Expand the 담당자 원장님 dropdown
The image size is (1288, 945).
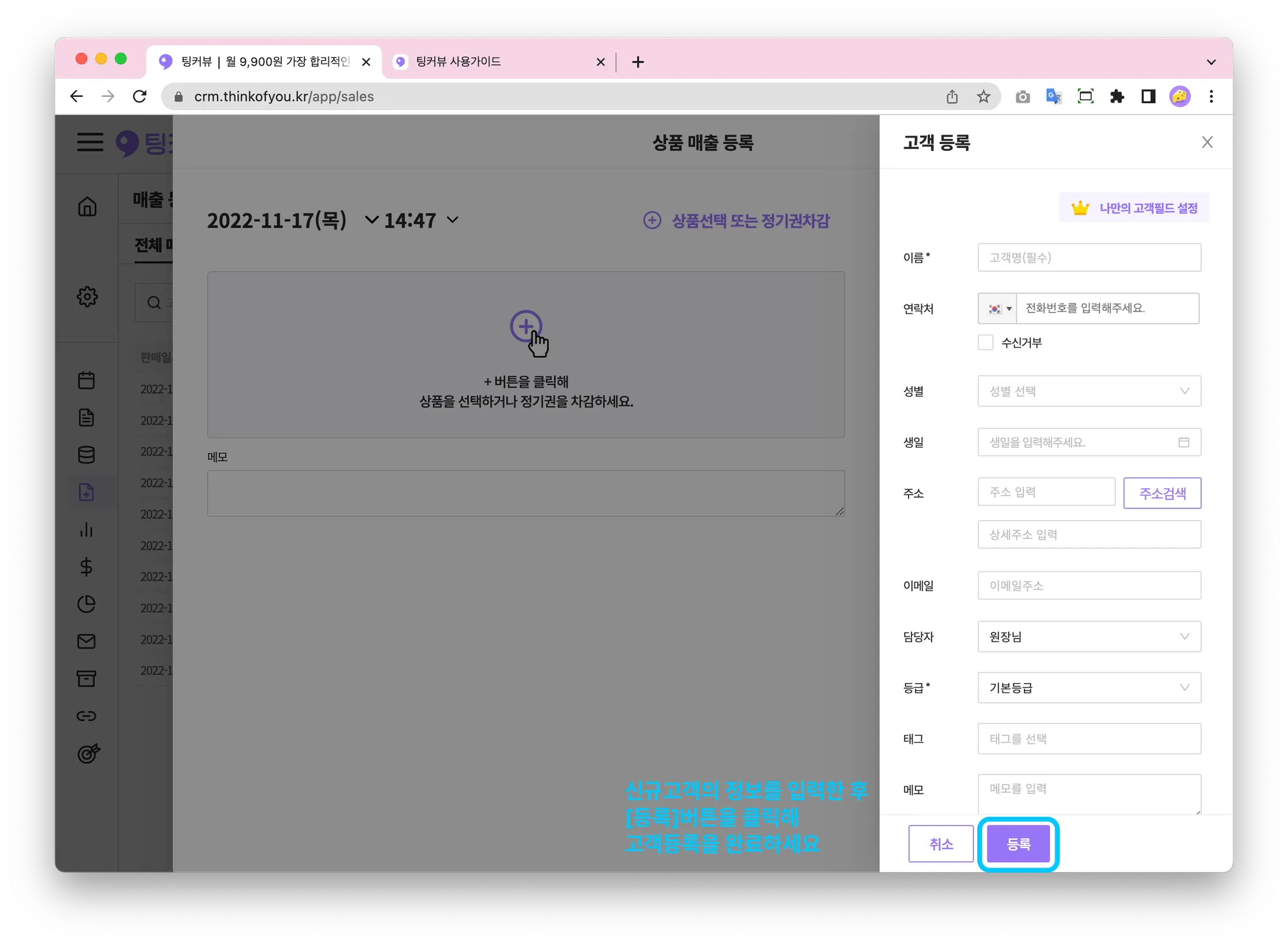pyautogui.click(x=1089, y=637)
